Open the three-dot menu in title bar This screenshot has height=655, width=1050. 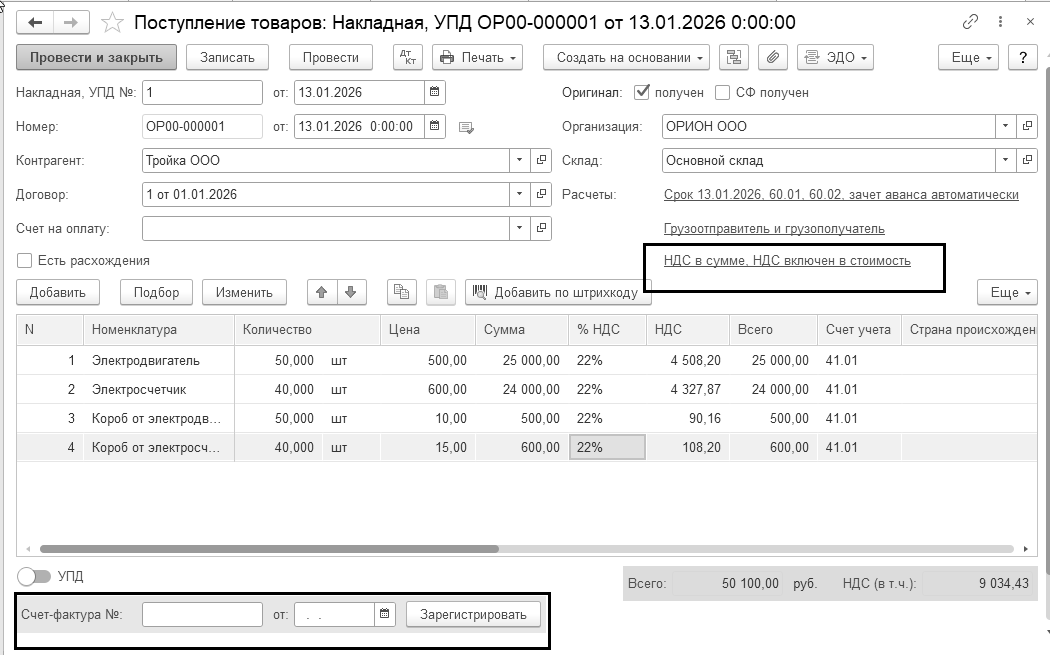1000,22
